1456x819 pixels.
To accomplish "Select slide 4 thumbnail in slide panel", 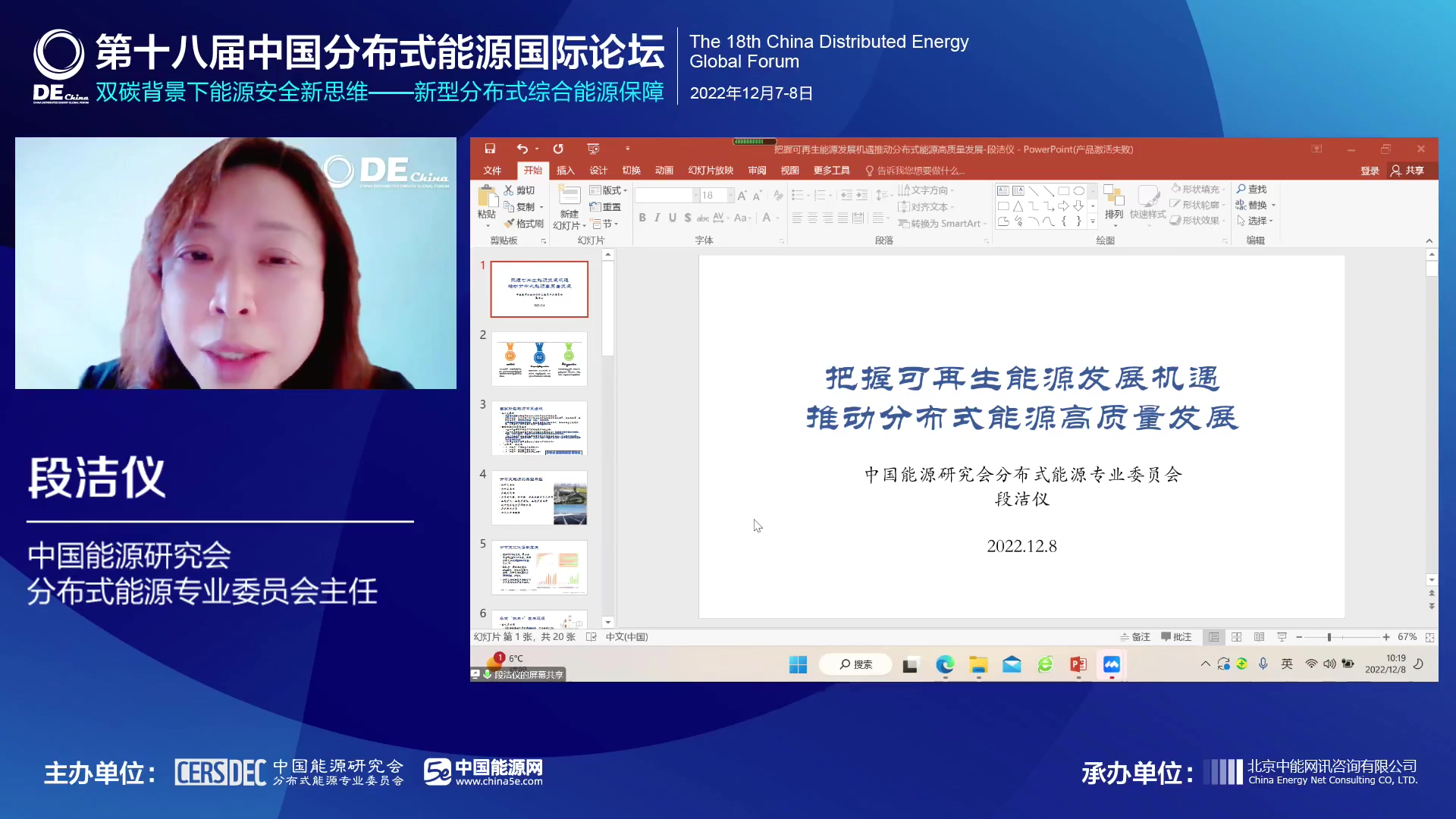I will point(539,498).
